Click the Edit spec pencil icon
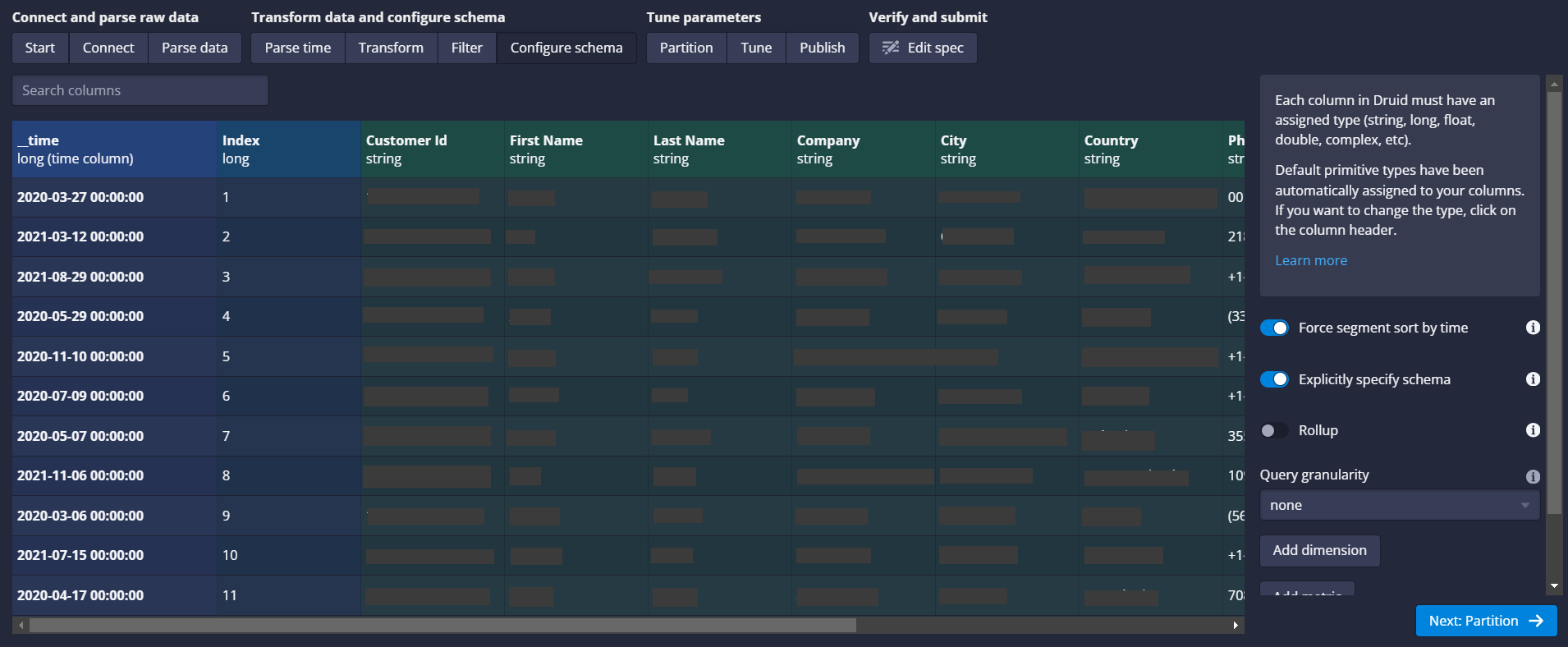The width and height of the screenshot is (1568, 647). tap(890, 48)
